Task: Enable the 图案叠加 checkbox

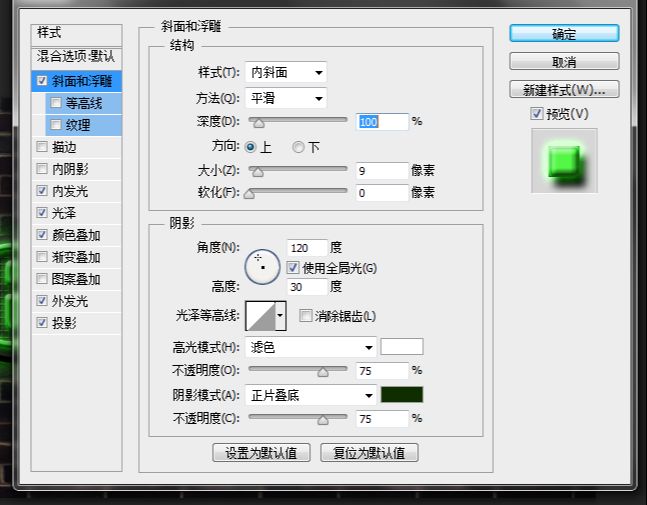Action: (42, 279)
